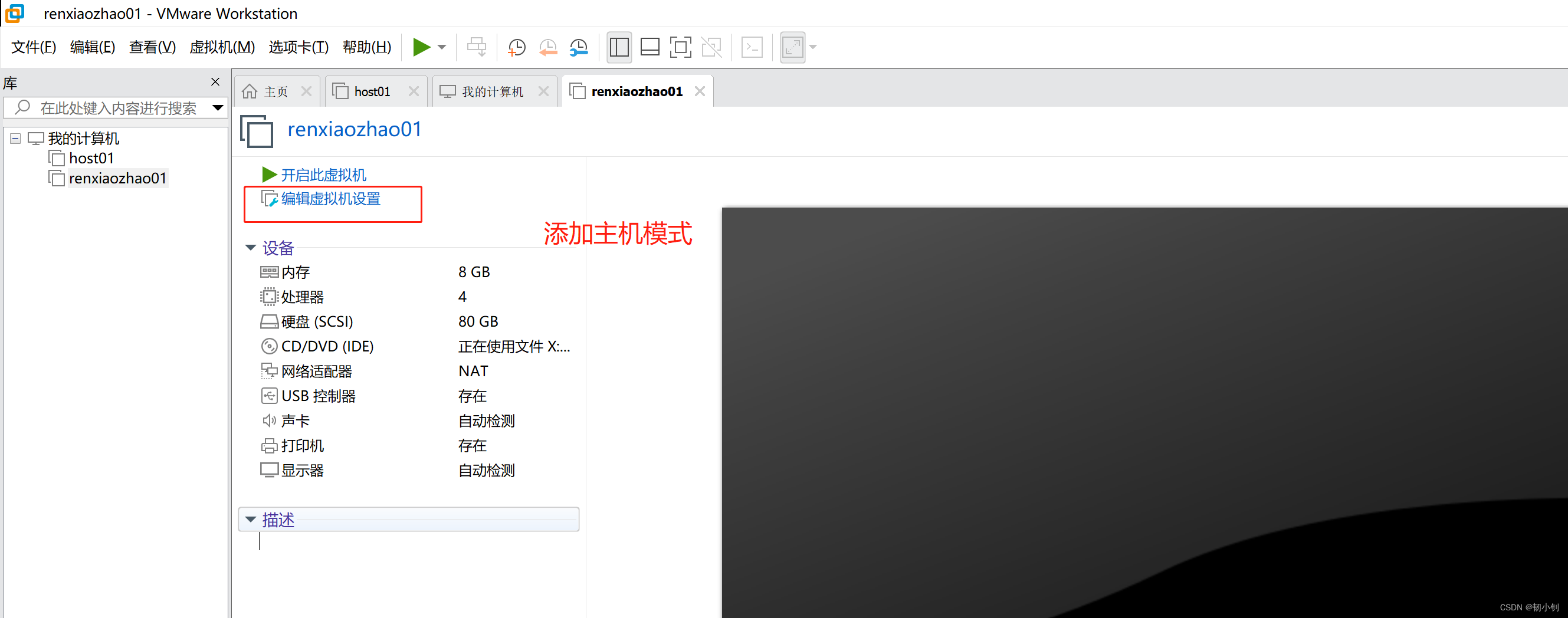Open the 帮助(H) menu
Viewport: 1568px width, 618px height.
click(366, 47)
